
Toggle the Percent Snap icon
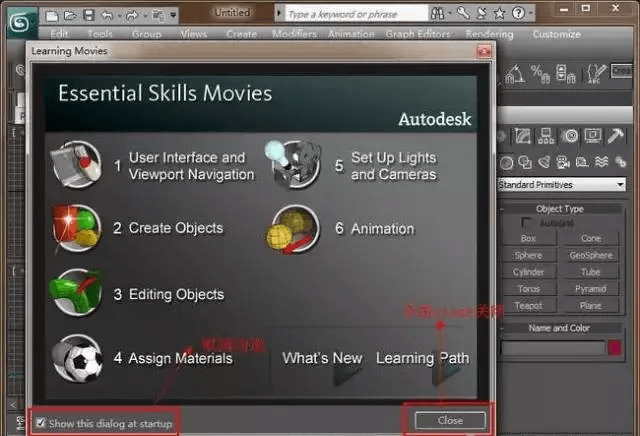[540, 74]
